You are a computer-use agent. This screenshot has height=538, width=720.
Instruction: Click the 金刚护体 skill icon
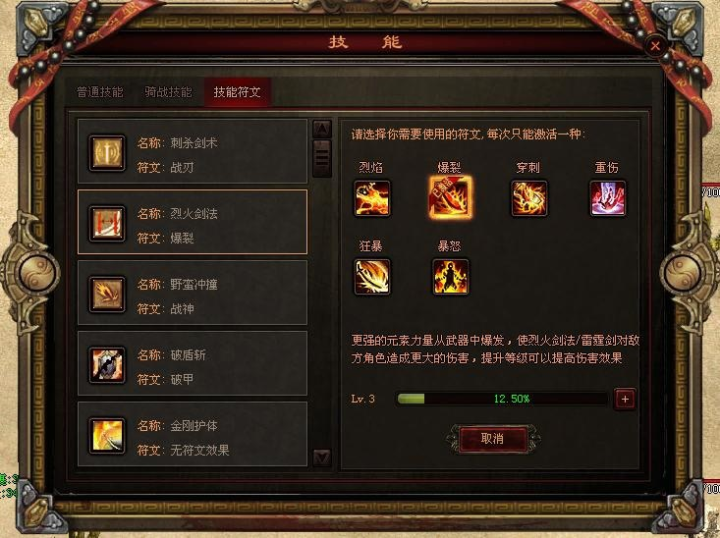(x=107, y=436)
